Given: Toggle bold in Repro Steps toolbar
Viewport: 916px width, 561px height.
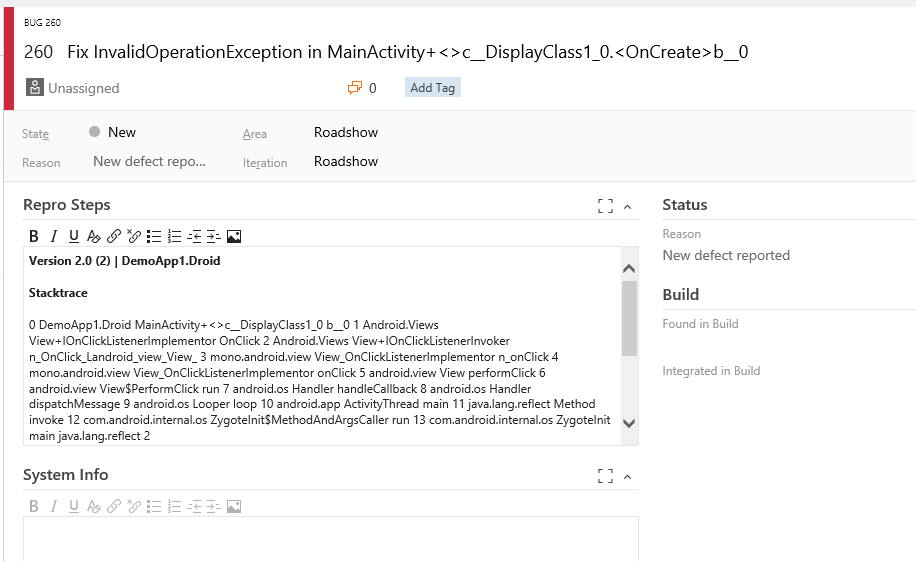Looking at the screenshot, I should 34,237.
